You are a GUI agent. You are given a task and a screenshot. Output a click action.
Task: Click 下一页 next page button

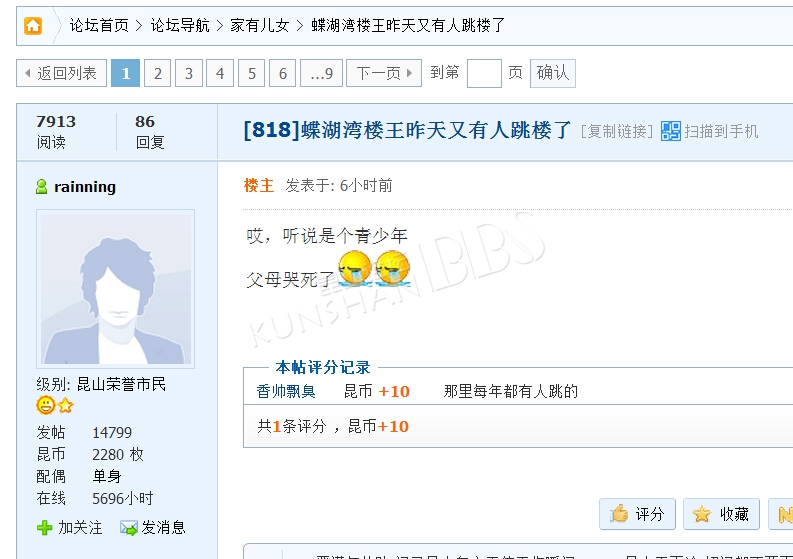pos(384,73)
